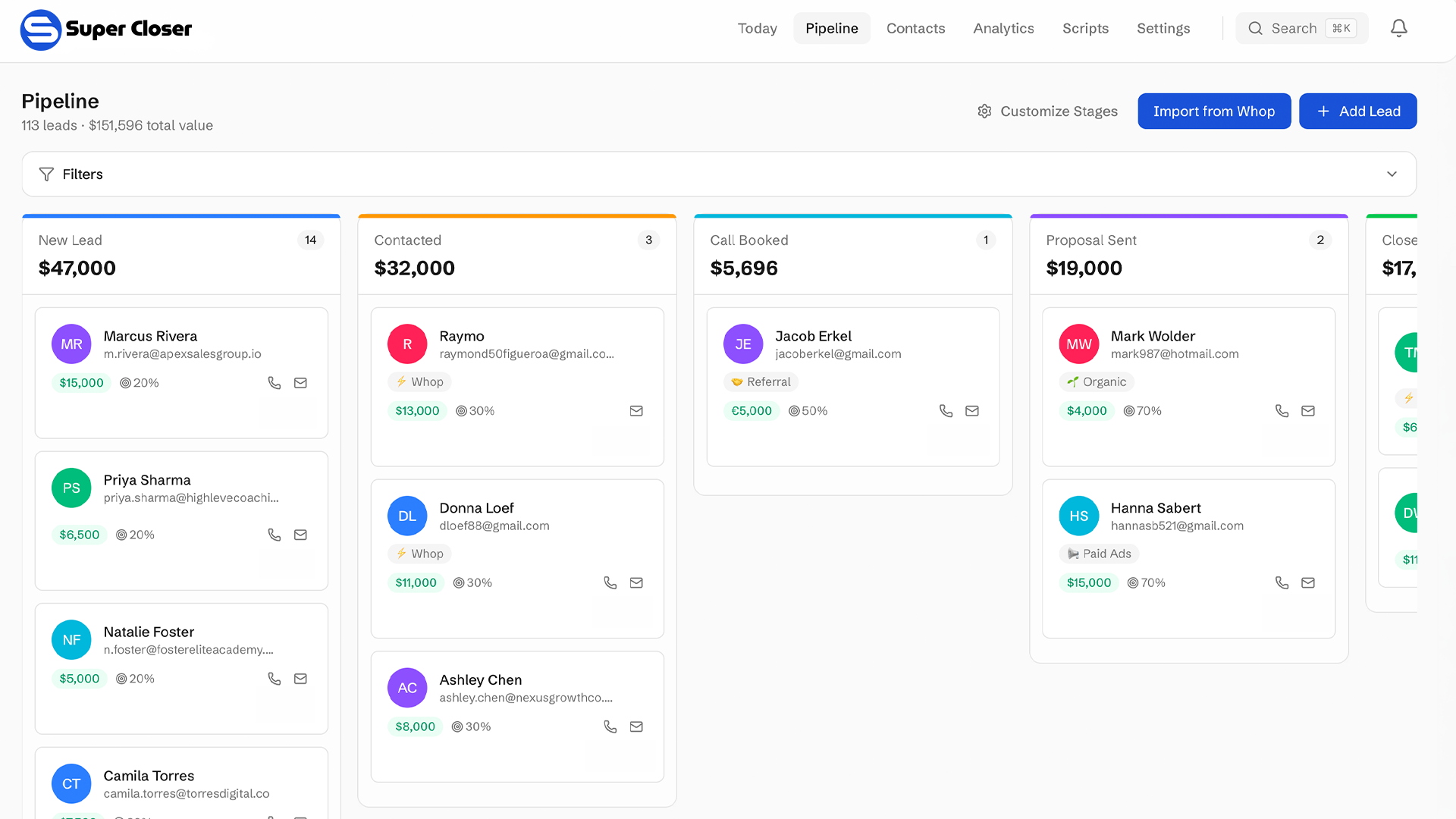
Task: Click the $13,000 value on Raymo
Action: pos(417,411)
